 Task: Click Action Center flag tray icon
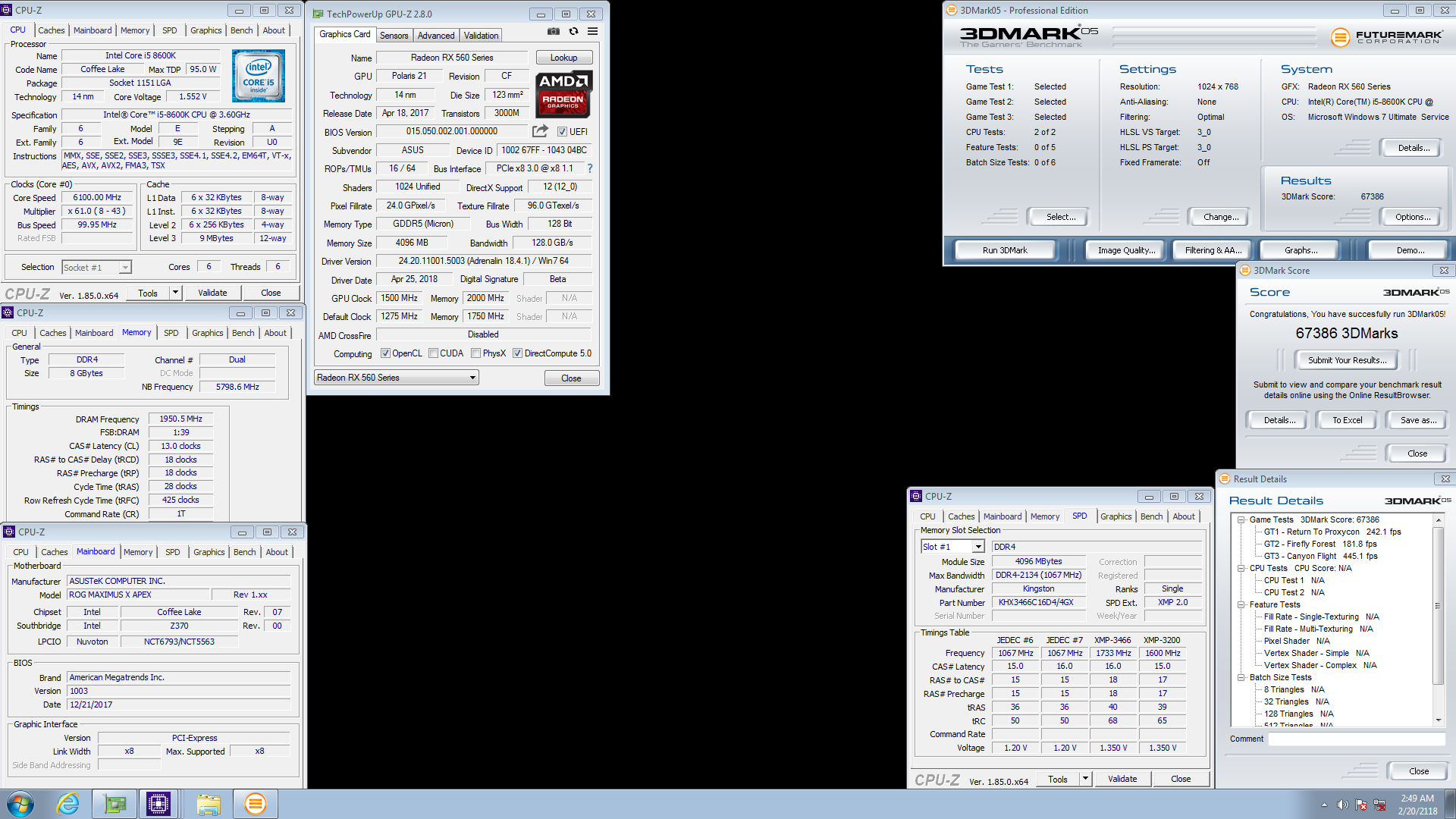coord(1361,805)
